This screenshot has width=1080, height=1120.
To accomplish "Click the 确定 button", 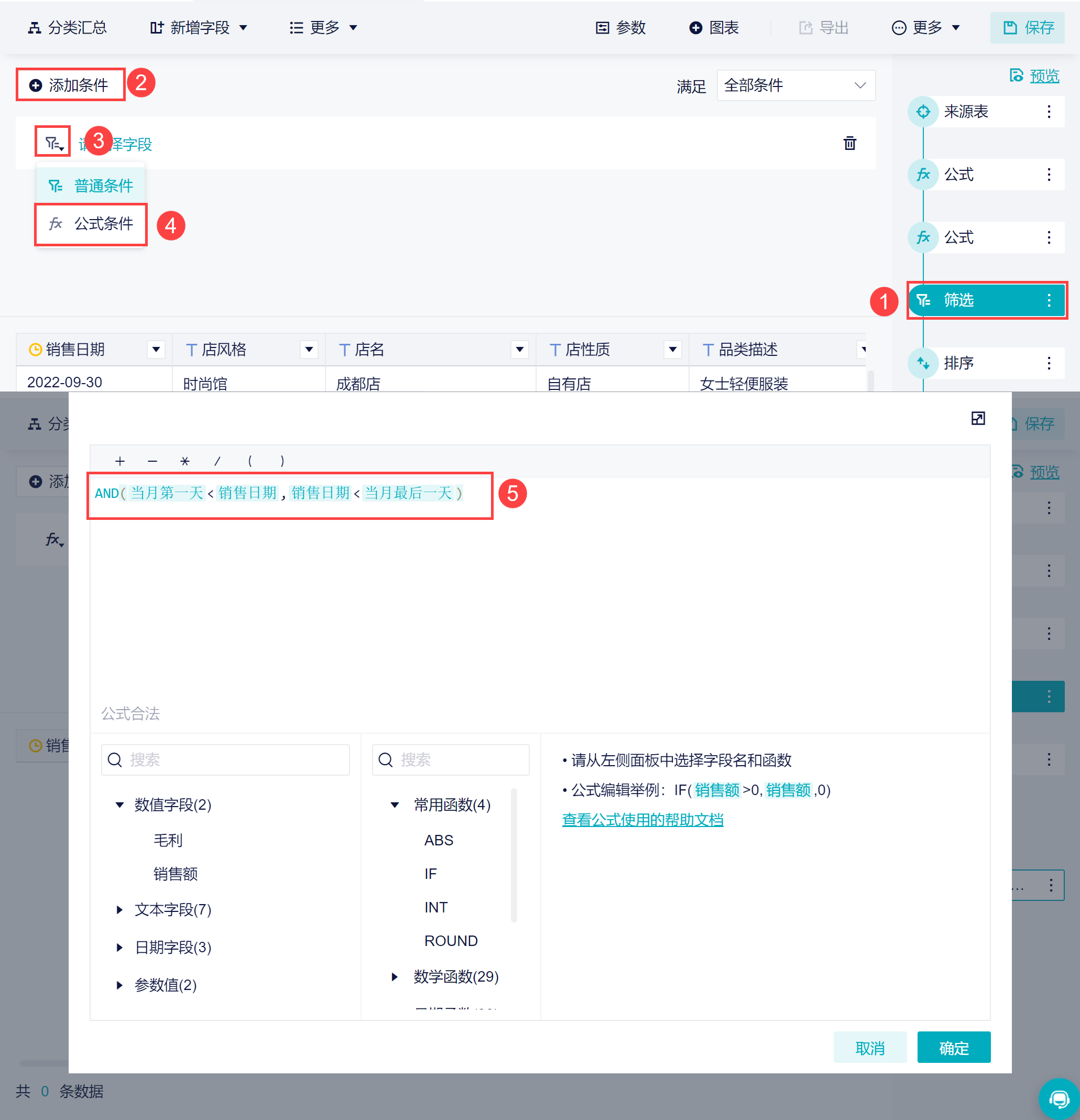I will point(953,1048).
